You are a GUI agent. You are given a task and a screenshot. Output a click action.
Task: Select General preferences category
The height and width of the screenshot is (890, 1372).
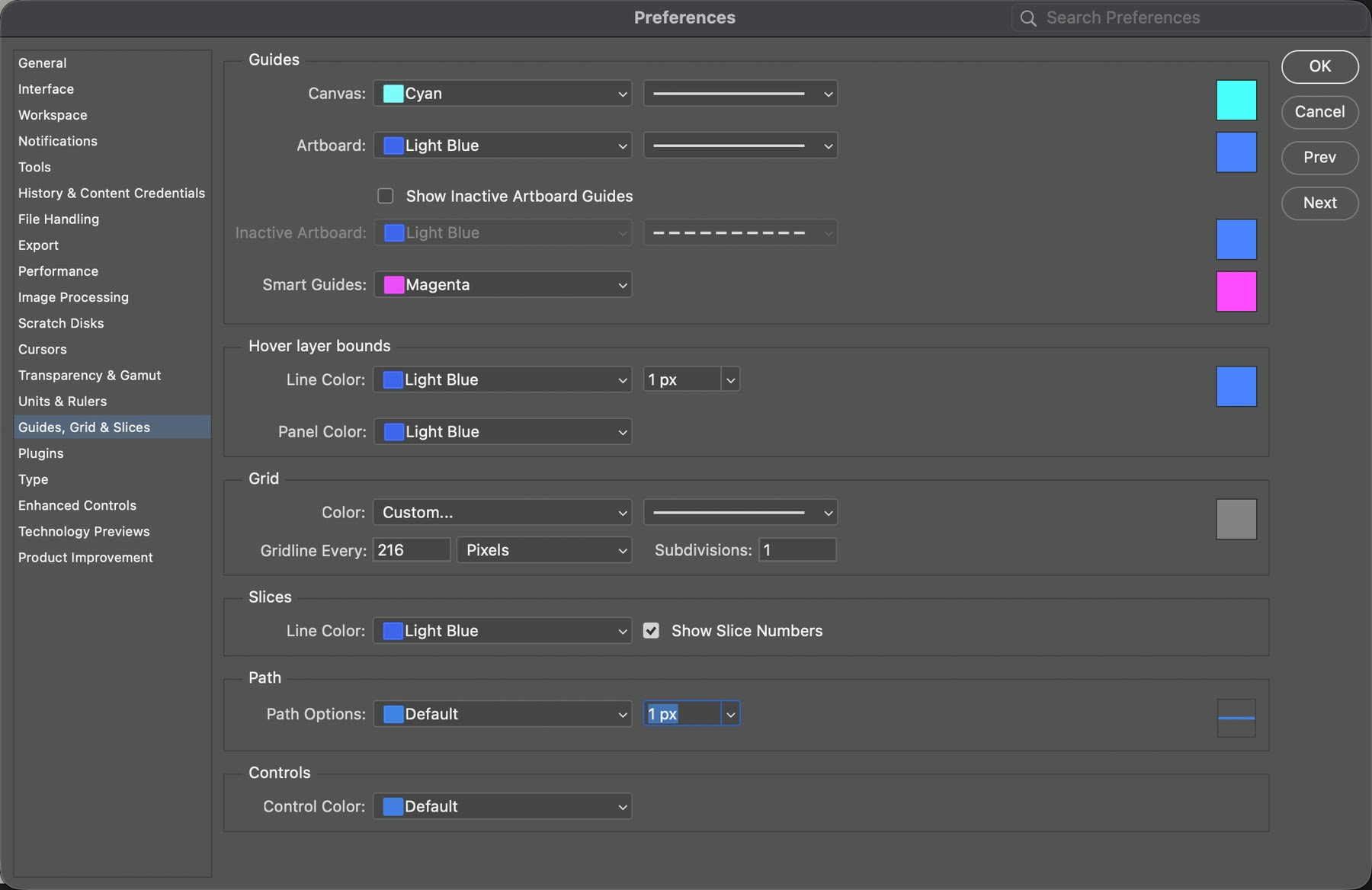pyautogui.click(x=112, y=63)
